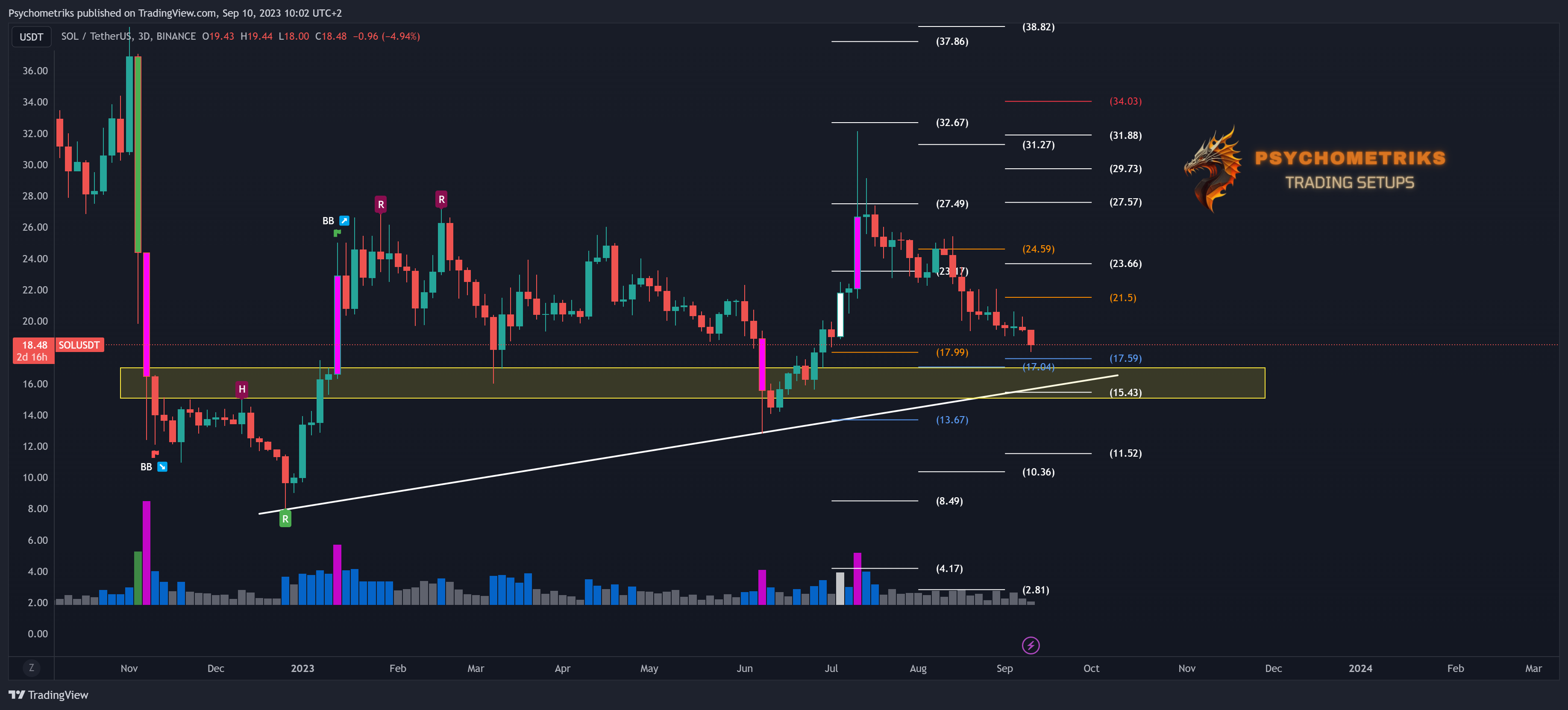
Task: Click the 0.00 price axis label
Action: (37, 634)
